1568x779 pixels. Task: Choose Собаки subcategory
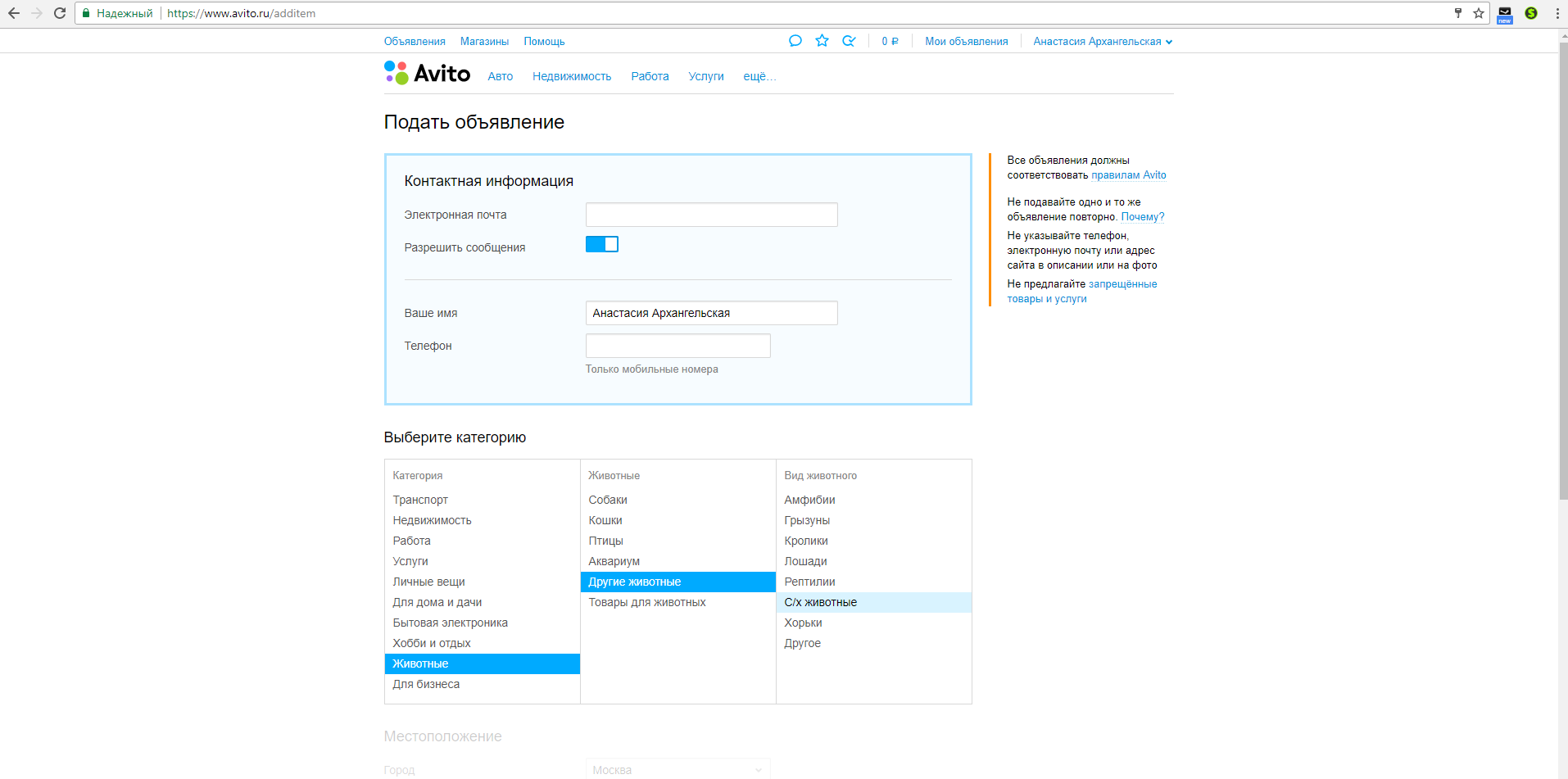click(x=678, y=500)
